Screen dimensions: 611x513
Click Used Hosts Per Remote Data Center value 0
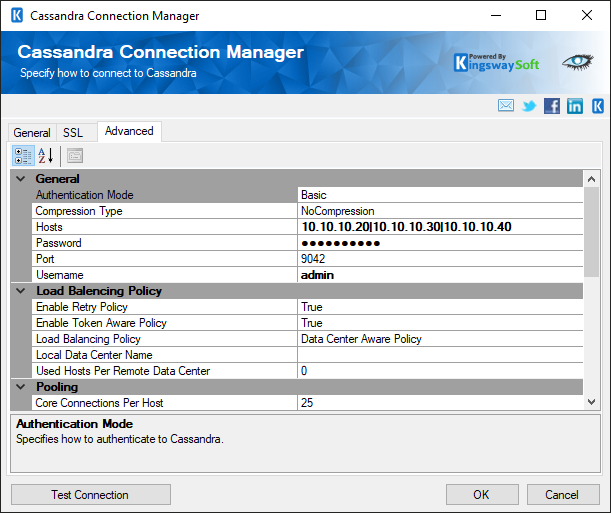pyautogui.click(x=440, y=370)
